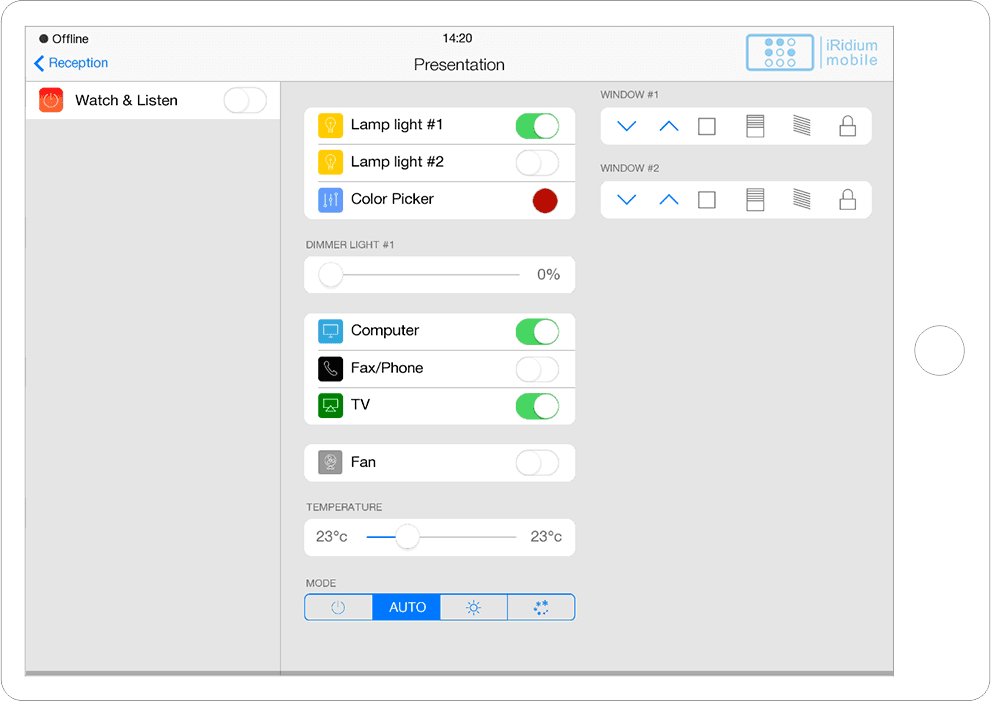
Task: Click the iRidium mobile logo
Action: (x=813, y=52)
